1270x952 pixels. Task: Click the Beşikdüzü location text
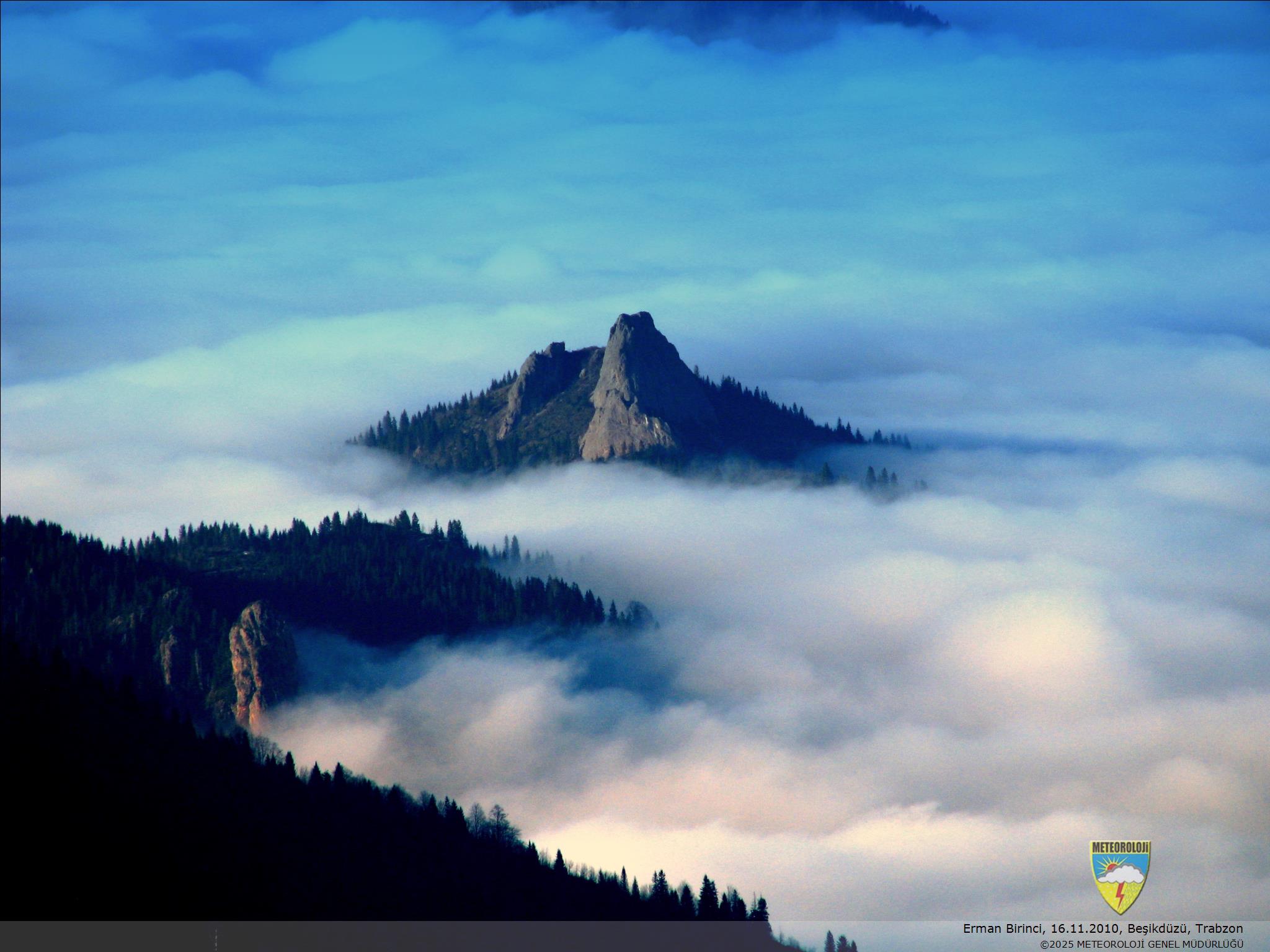tap(1157, 929)
